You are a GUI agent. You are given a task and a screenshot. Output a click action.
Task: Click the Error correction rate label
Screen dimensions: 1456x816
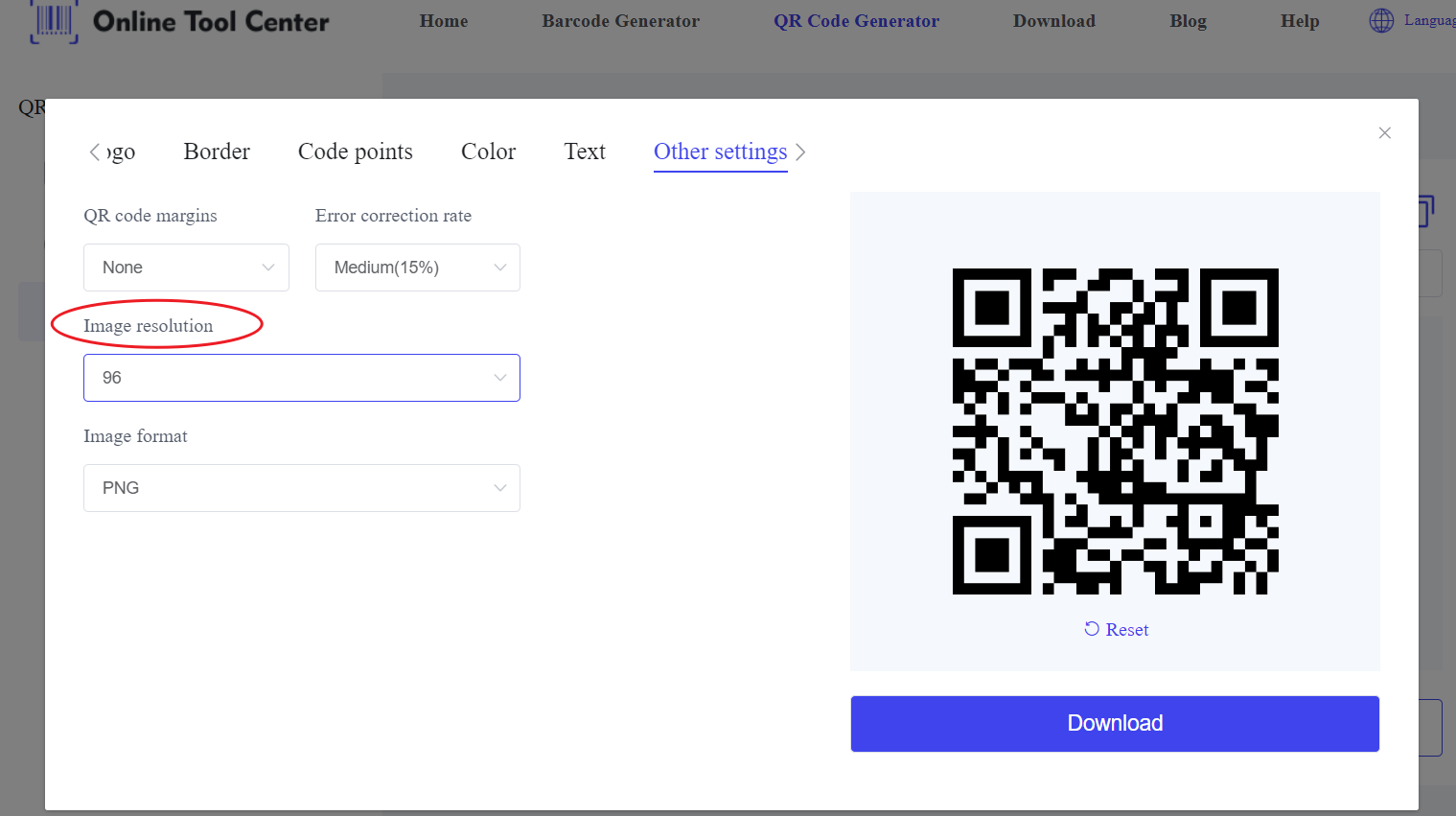point(393,216)
